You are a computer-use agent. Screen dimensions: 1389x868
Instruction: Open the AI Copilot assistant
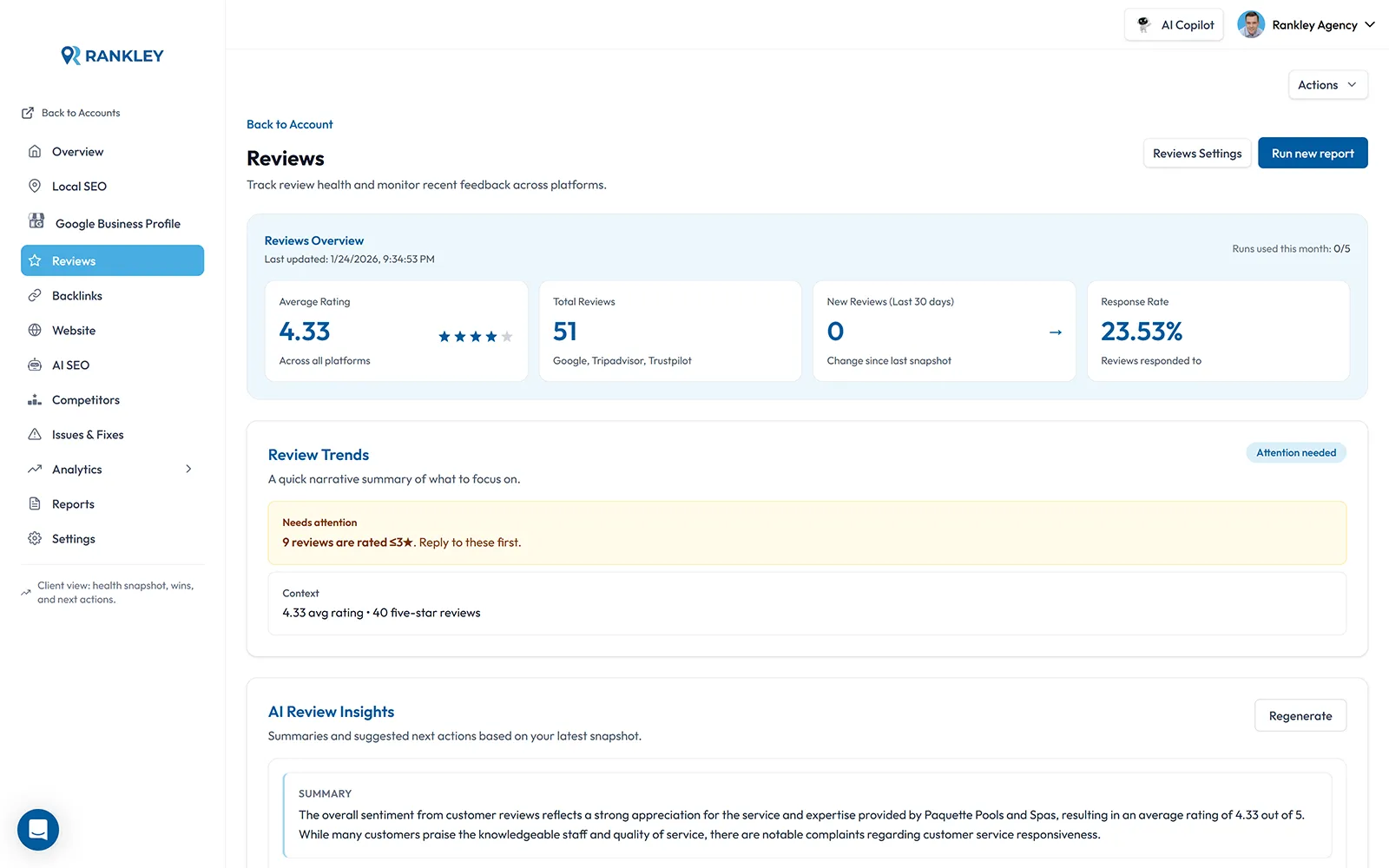tap(1174, 24)
